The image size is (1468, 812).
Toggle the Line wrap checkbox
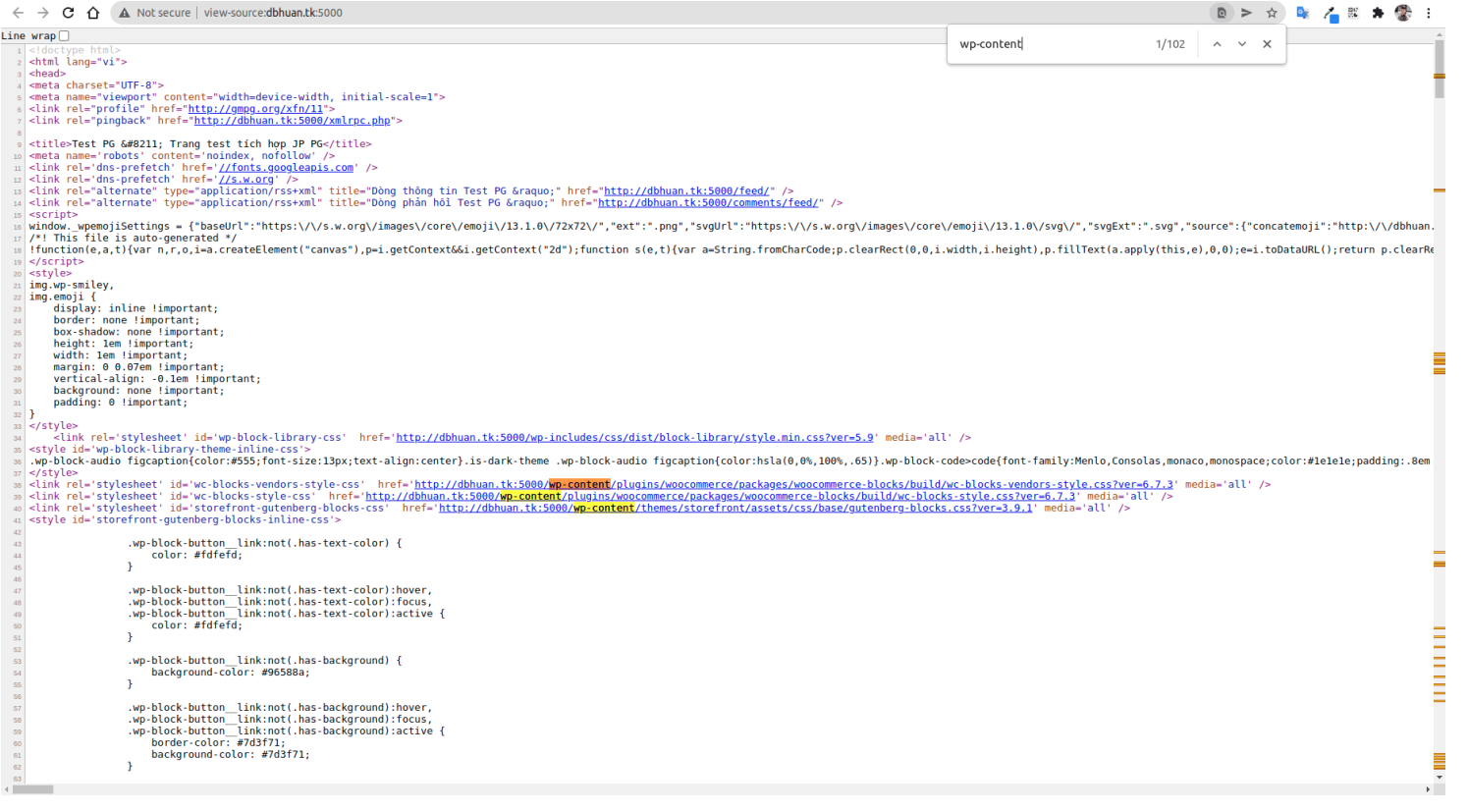point(64,35)
